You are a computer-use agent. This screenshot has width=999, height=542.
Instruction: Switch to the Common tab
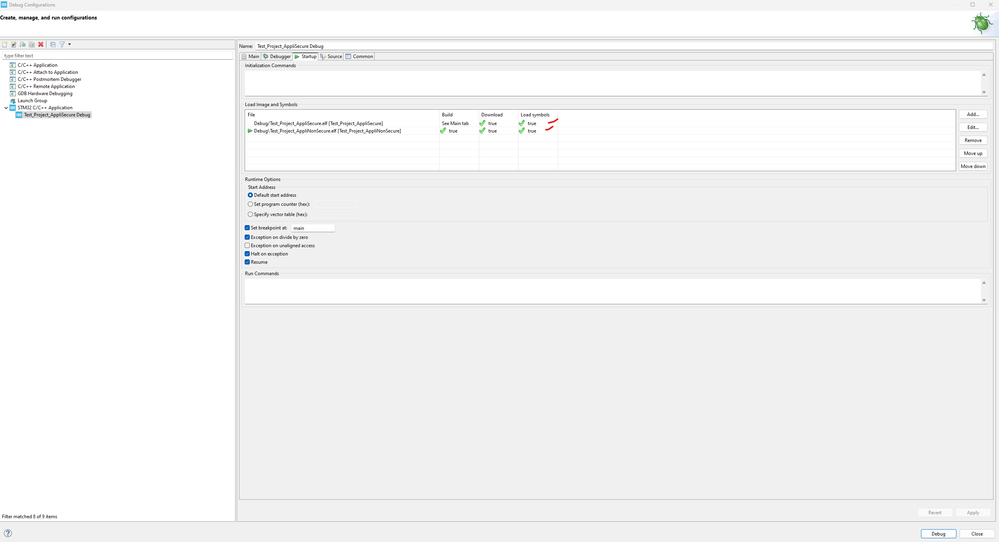coord(359,57)
